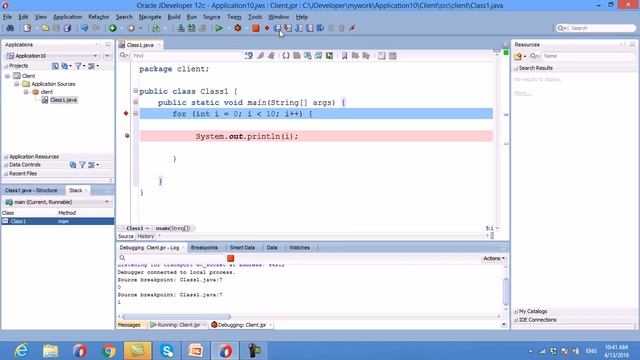This screenshot has height=360, width=640.
Task: Click the Step Into debug toolbar icon
Action: (288, 28)
